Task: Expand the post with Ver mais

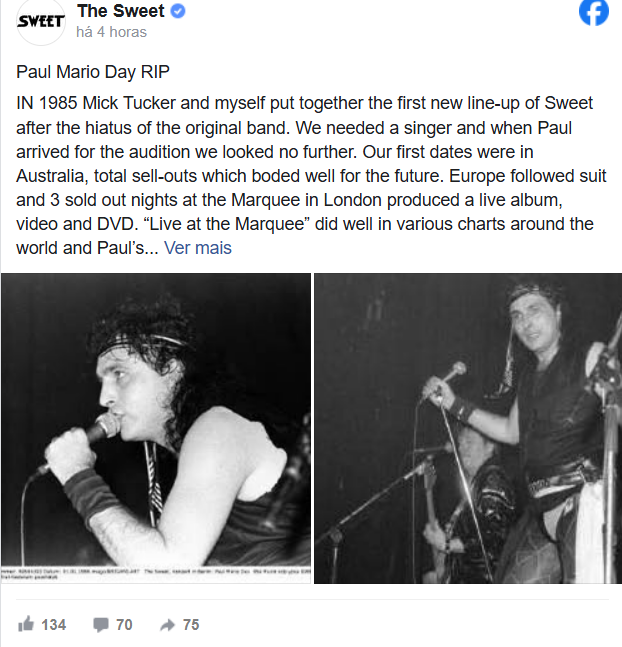Action: point(198,248)
